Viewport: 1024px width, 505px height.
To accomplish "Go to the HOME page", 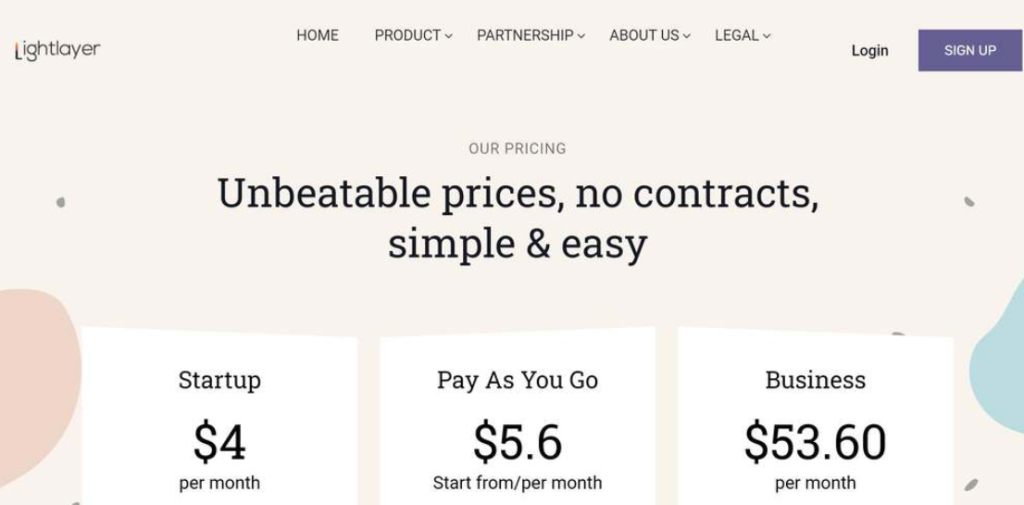I will tap(317, 35).
